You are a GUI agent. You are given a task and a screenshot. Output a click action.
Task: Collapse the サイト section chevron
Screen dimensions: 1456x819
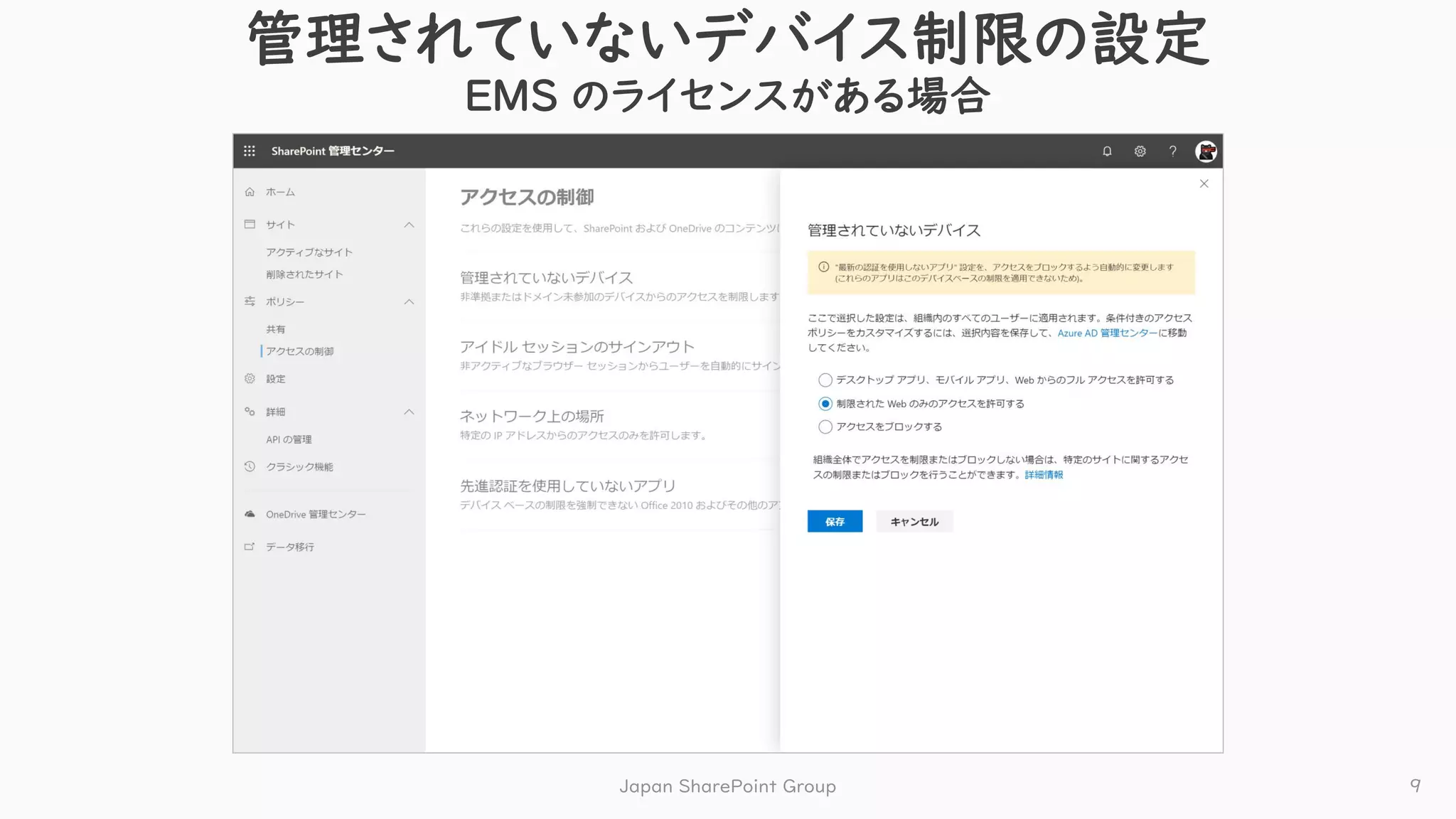point(409,225)
